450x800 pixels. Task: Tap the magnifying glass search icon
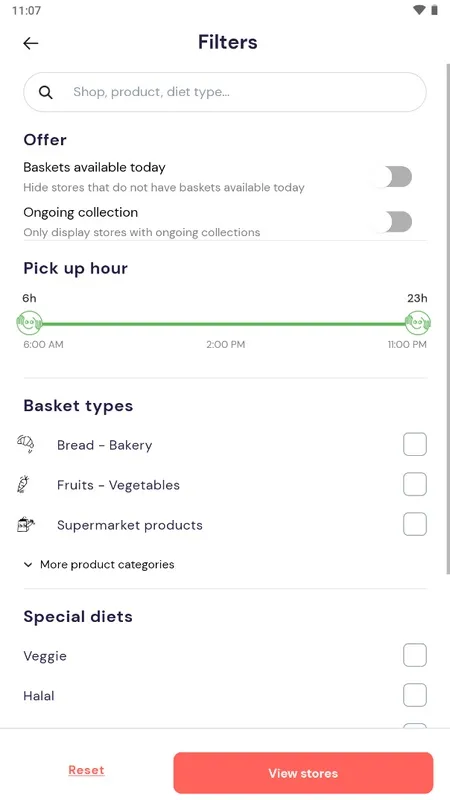[46, 92]
